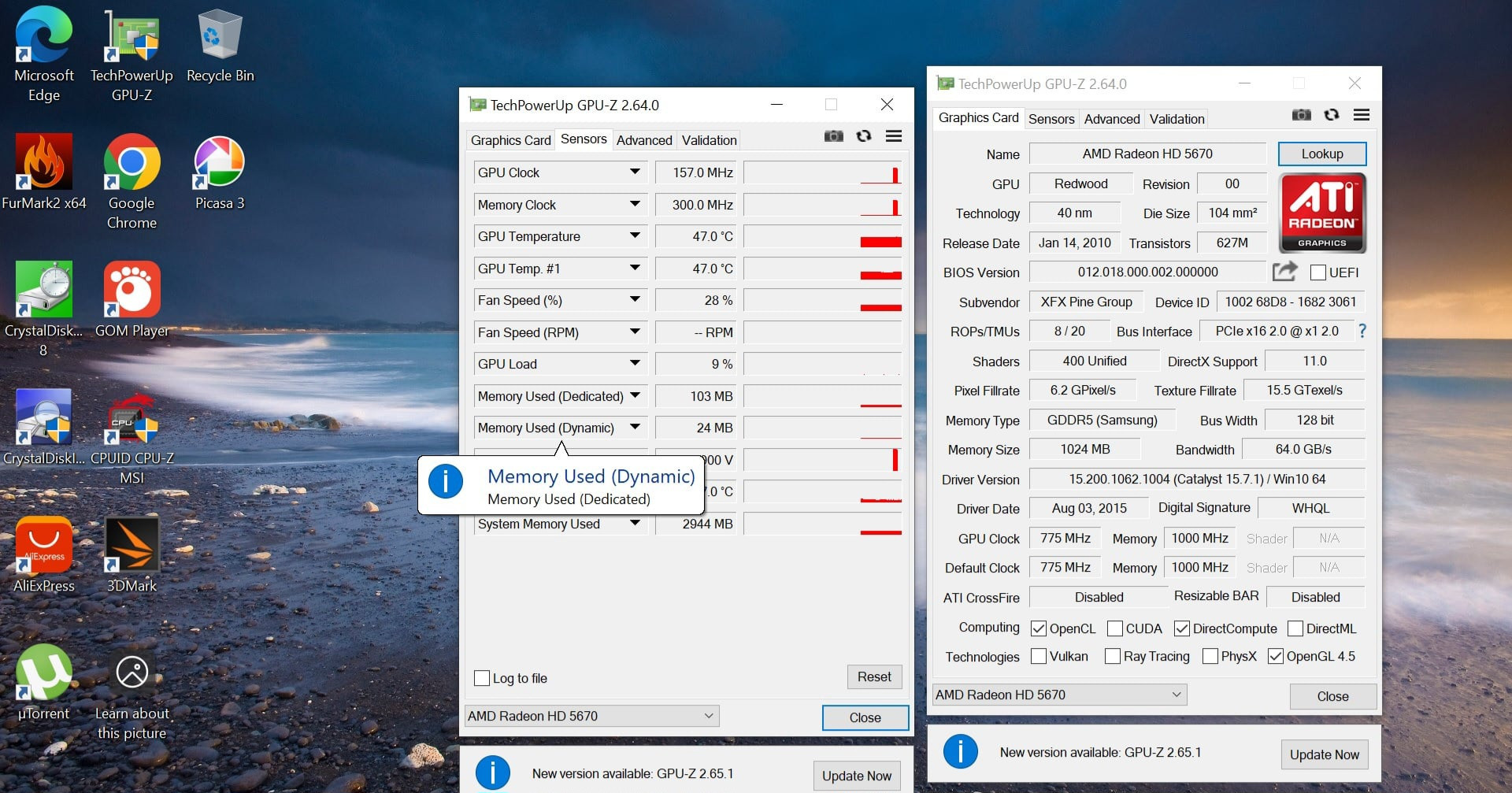Take screenshot with camera icon in Sensors window
The width and height of the screenshot is (1512, 793).
tap(834, 136)
